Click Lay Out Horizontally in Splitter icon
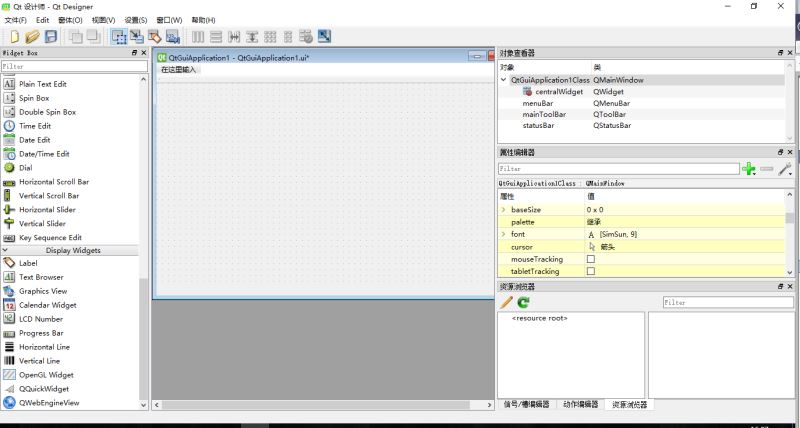The height and width of the screenshot is (428, 800). 234,36
